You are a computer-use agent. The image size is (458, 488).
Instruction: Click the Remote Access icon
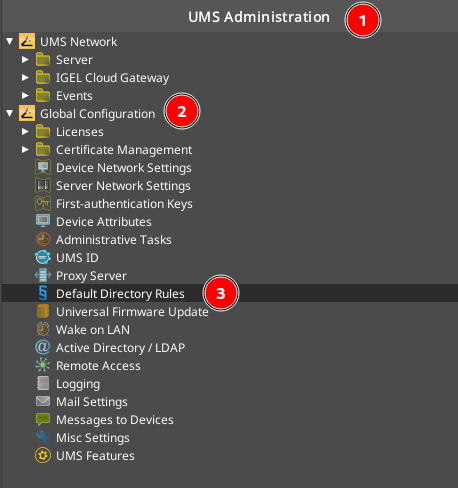pos(43,365)
